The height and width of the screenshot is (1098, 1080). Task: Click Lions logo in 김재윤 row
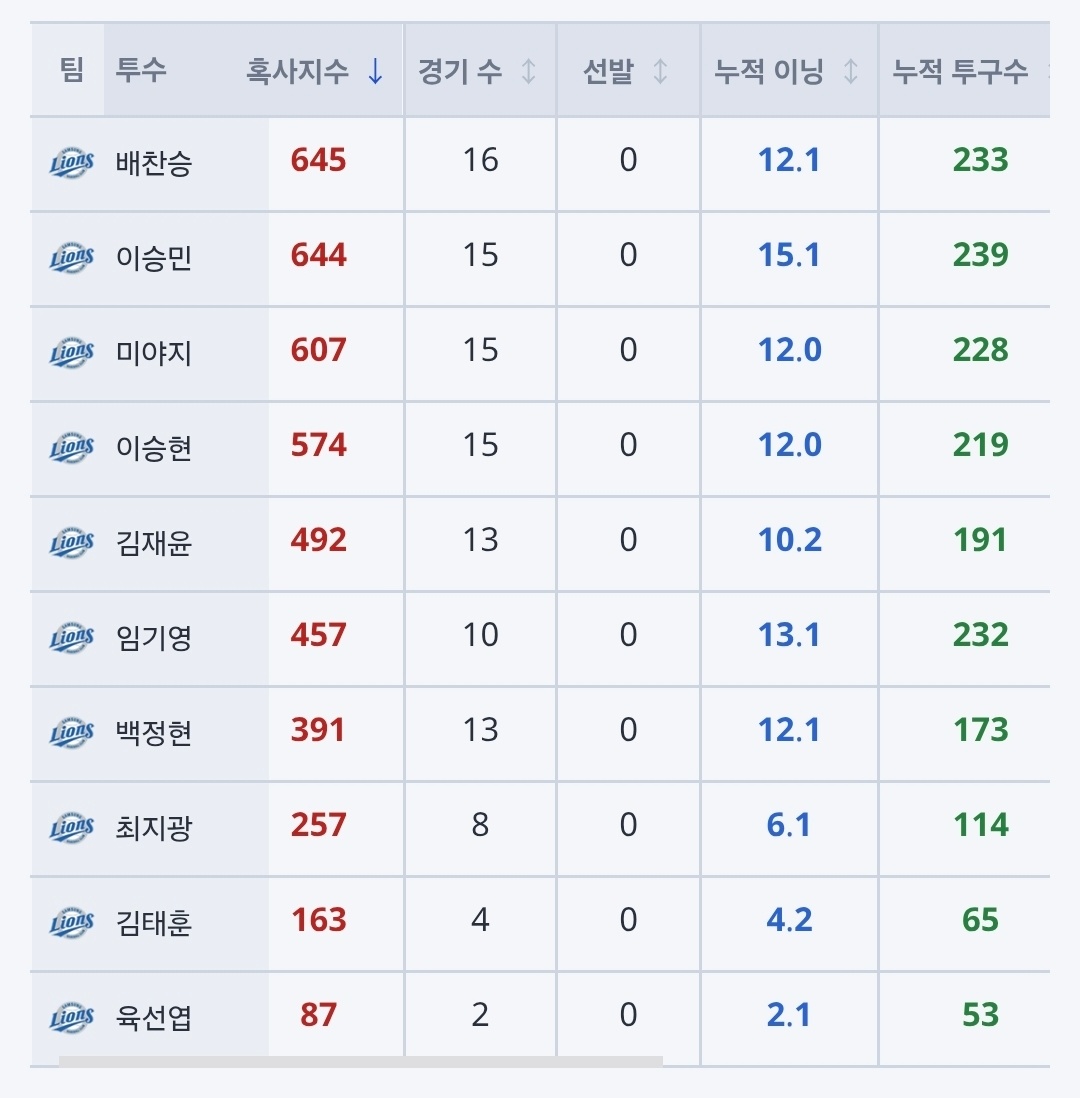(71, 543)
